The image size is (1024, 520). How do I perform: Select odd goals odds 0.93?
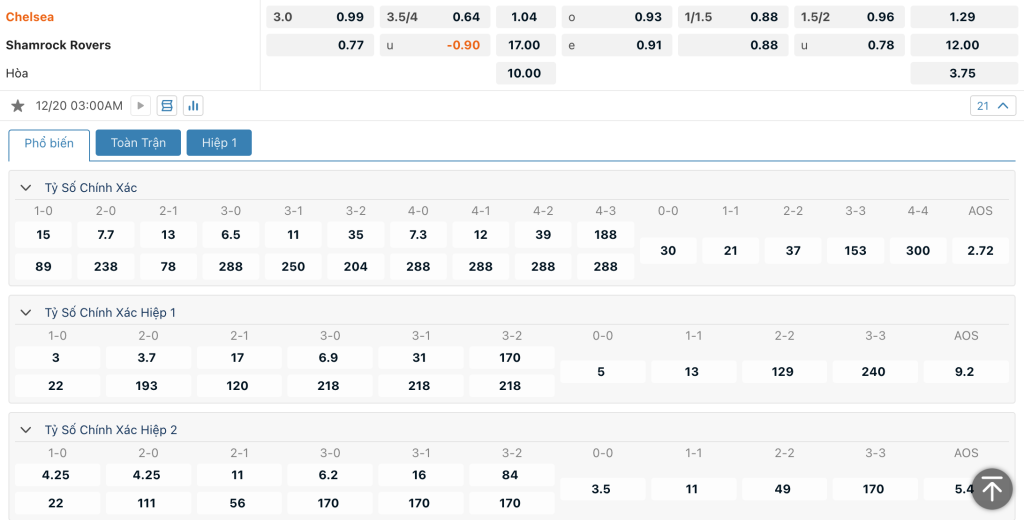tap(616, 17)
